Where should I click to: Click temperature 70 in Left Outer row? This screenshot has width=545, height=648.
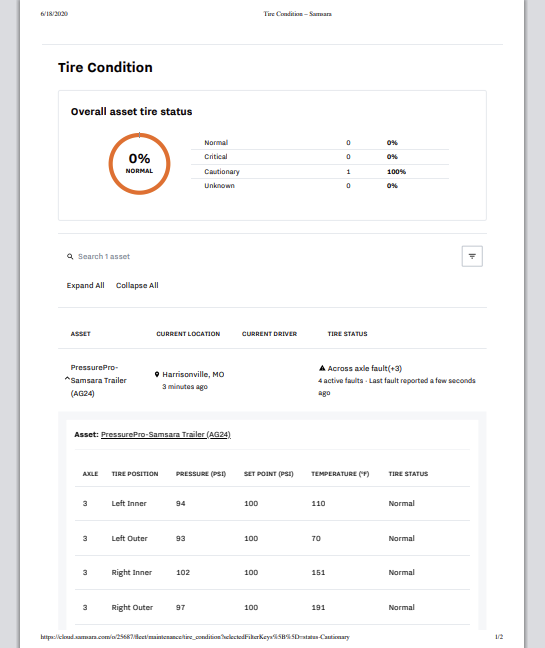coord(316,538)
